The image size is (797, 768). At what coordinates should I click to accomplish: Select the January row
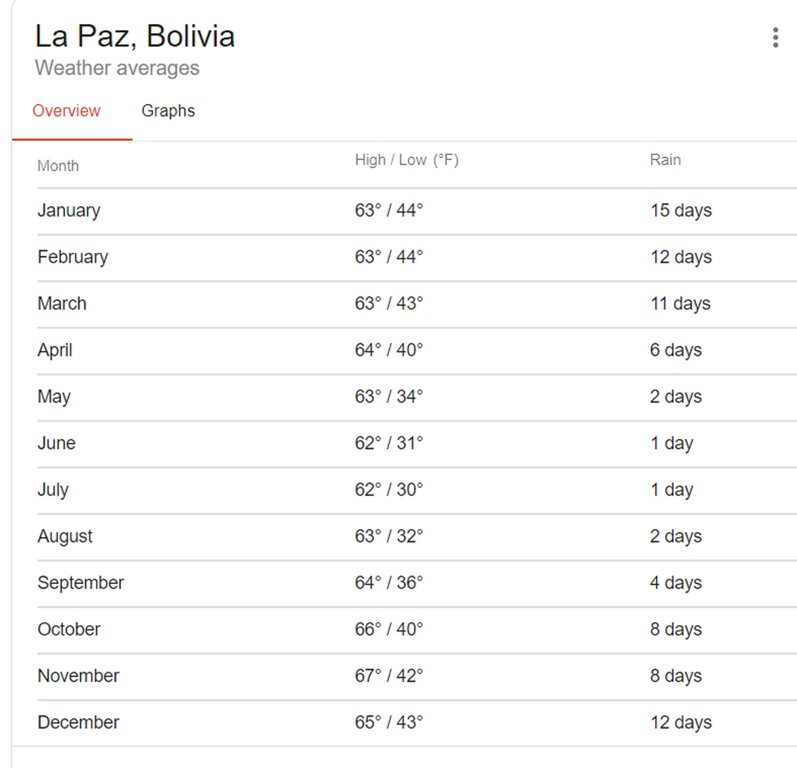click(x=69, y=211)
